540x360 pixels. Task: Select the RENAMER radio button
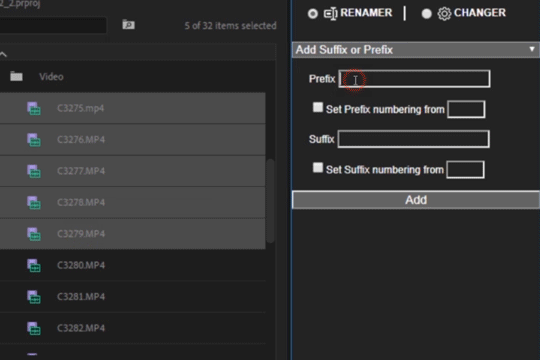(x=313, y=14)
